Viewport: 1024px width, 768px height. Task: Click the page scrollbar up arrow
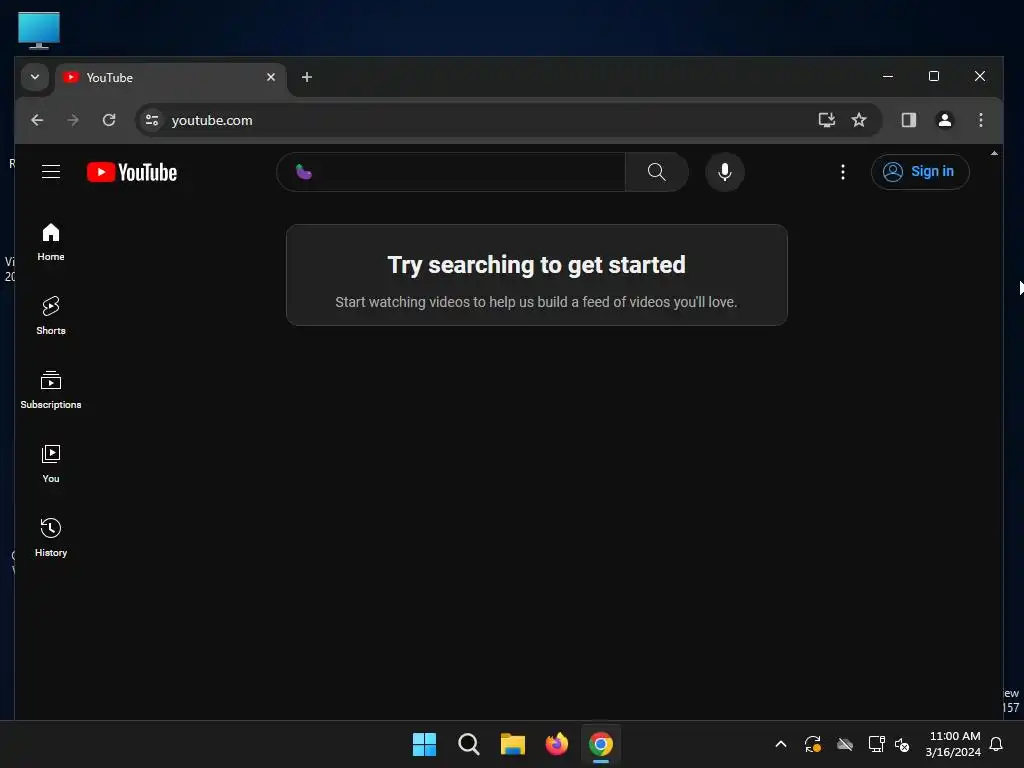[x=994, y=153]
